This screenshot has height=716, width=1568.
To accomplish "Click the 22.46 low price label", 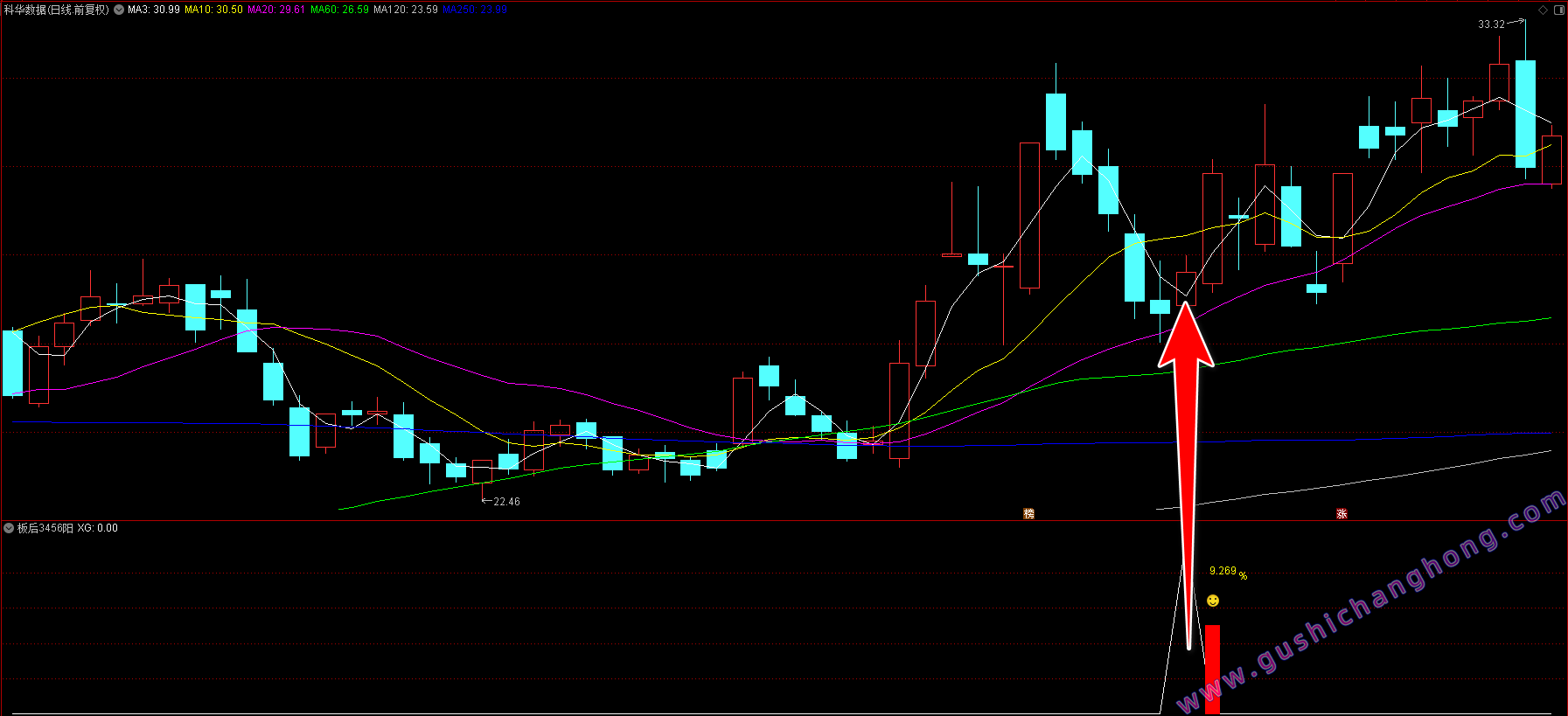I will 506,502.
